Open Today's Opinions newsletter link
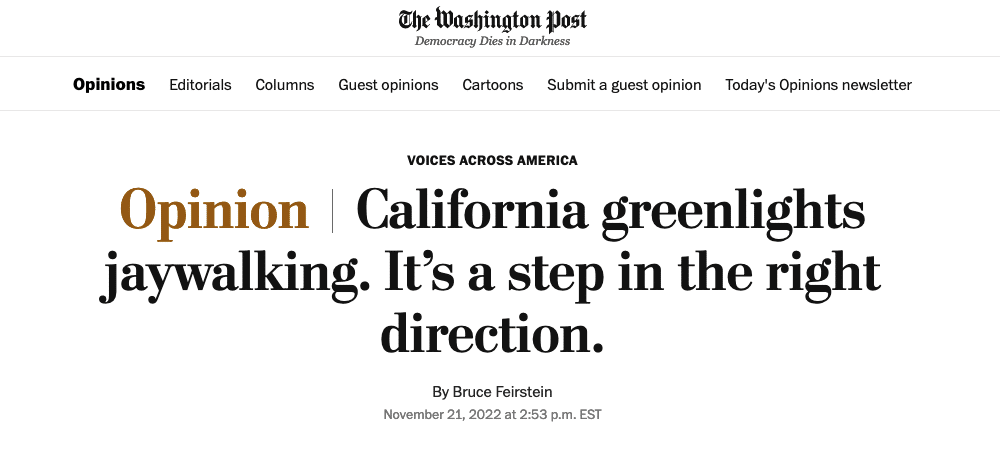This screenshot has height=474, width=1000. [818, 85]
